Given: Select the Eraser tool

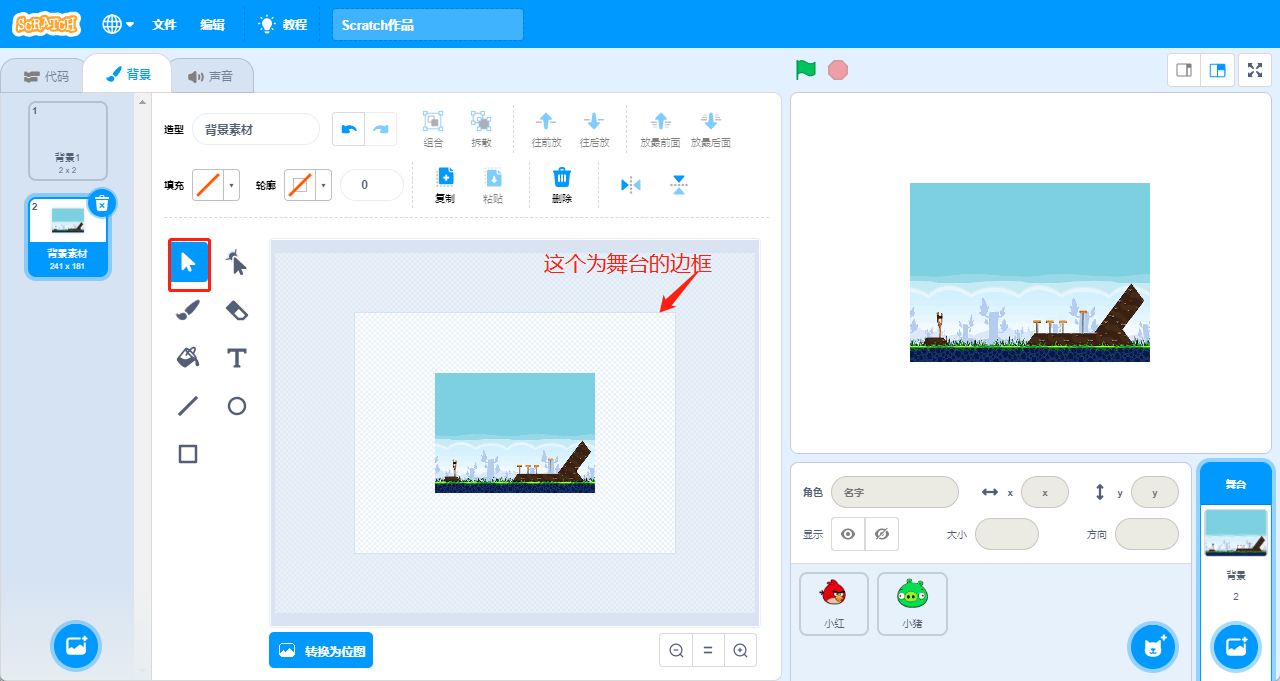Looking at the screenshot, I should coord(236,311).
